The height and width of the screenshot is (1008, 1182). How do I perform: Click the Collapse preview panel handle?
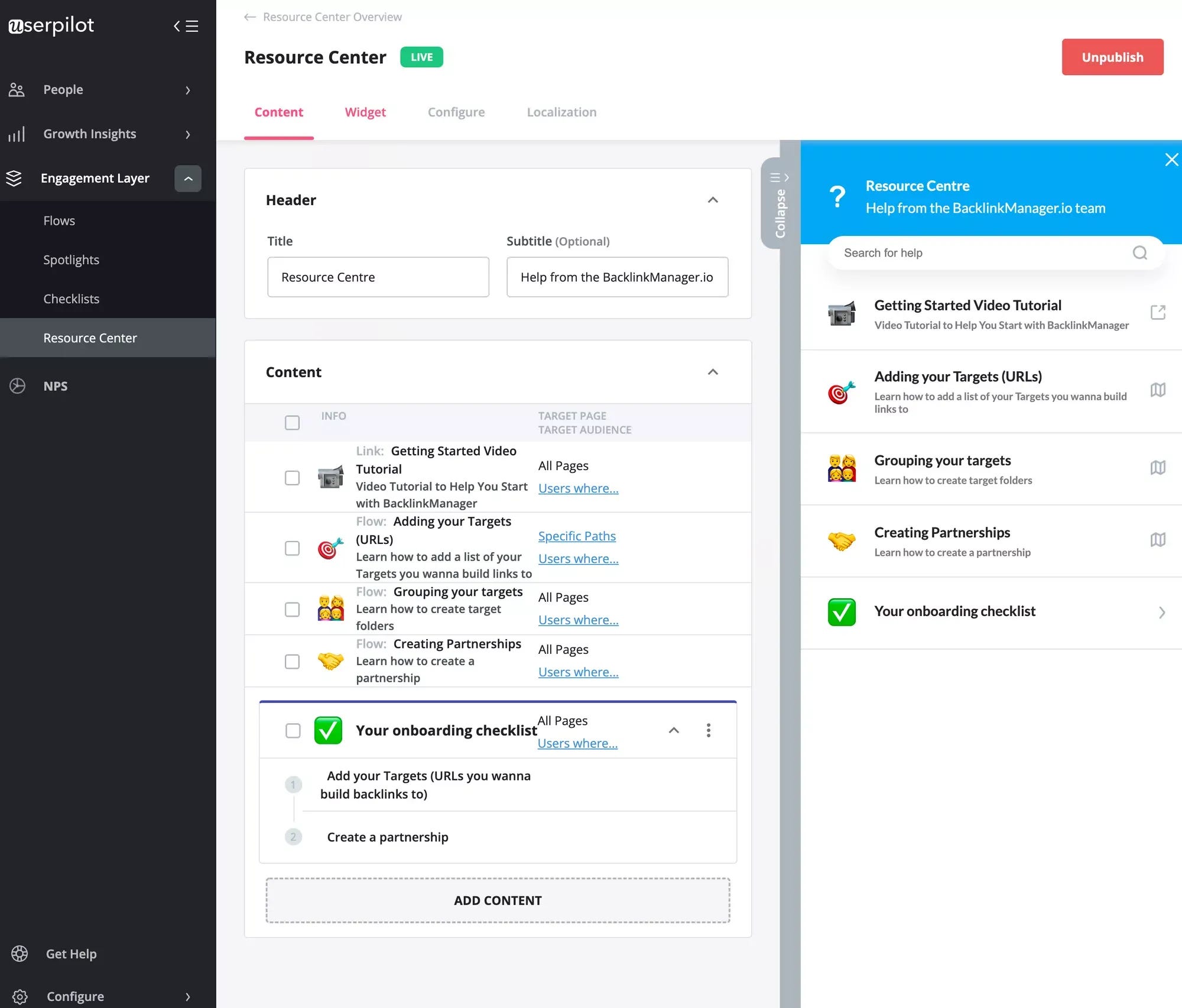tap(780, 204)
